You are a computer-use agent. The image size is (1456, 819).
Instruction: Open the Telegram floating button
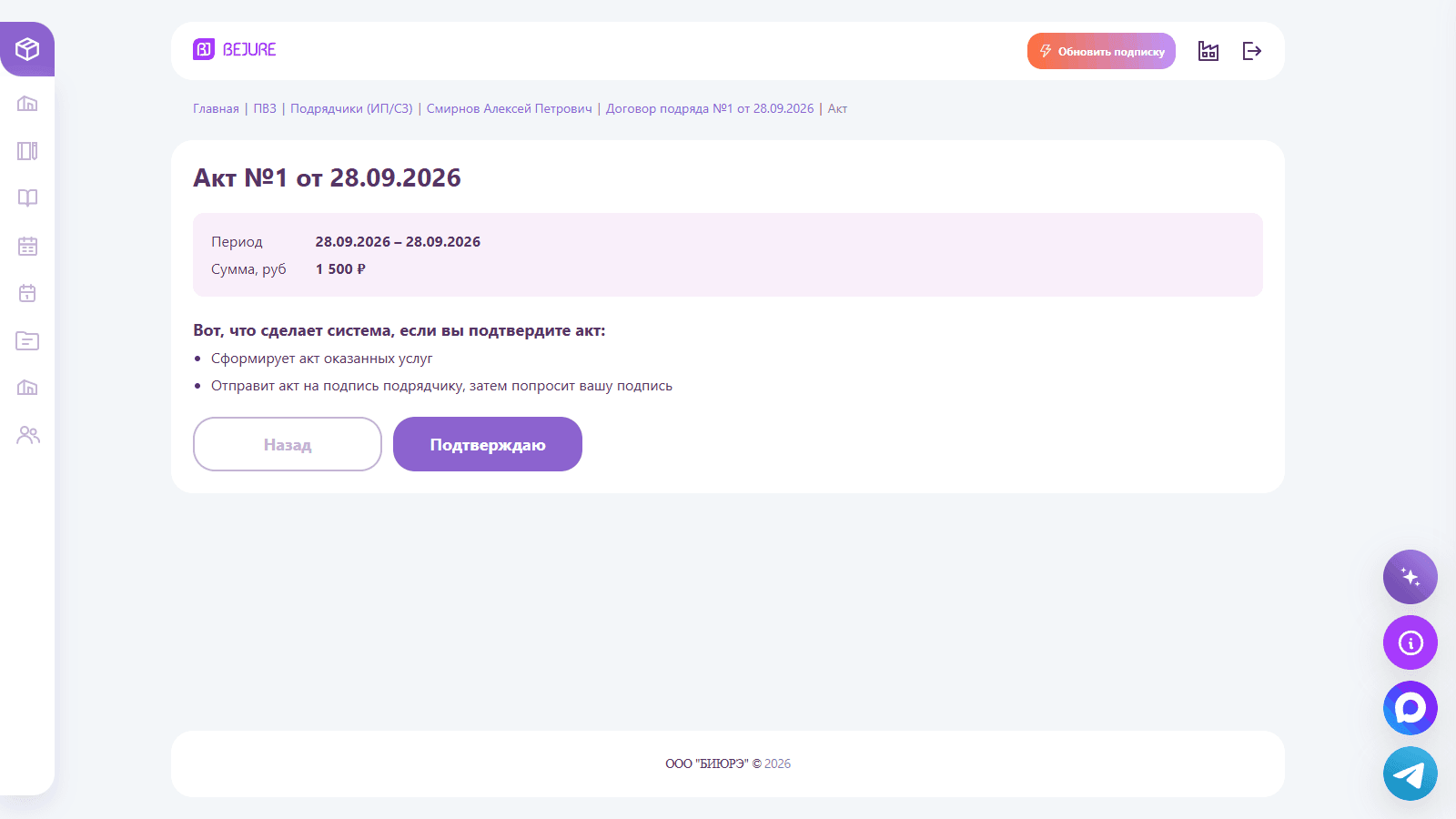(x=1410, y=773)
